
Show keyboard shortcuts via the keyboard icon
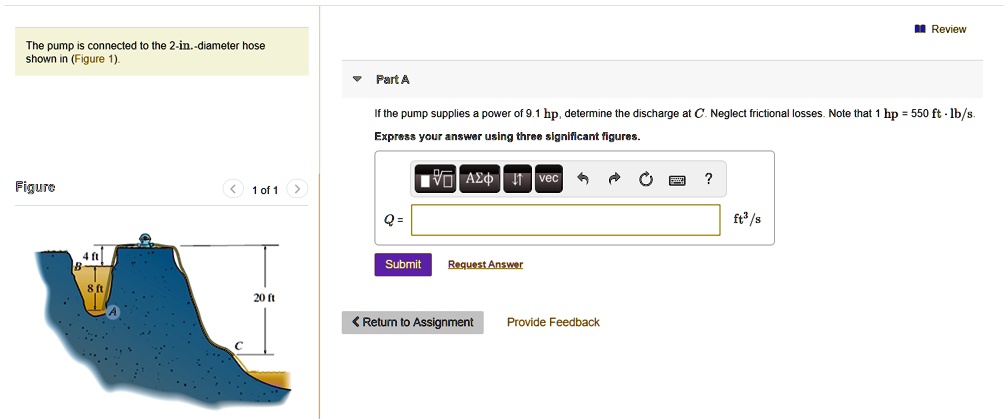pyautogui.click(x=676, y=180)
